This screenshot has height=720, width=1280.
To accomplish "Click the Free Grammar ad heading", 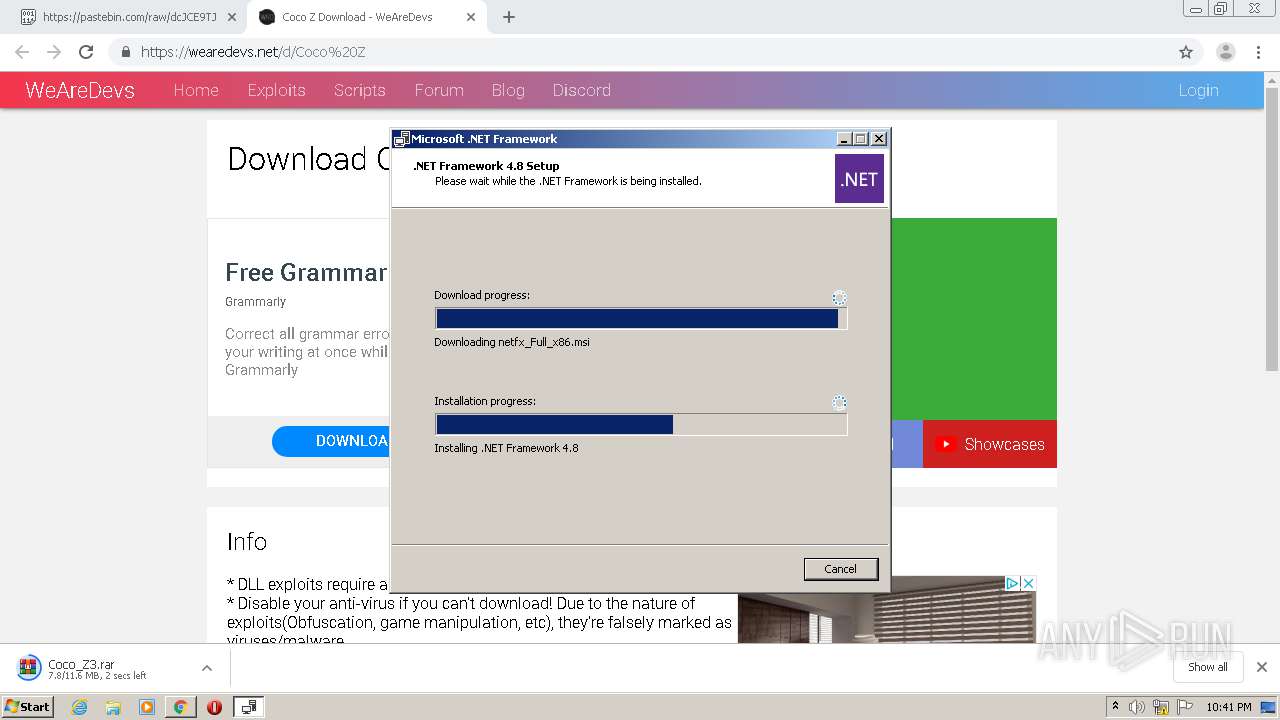I will tap(306, 272).
